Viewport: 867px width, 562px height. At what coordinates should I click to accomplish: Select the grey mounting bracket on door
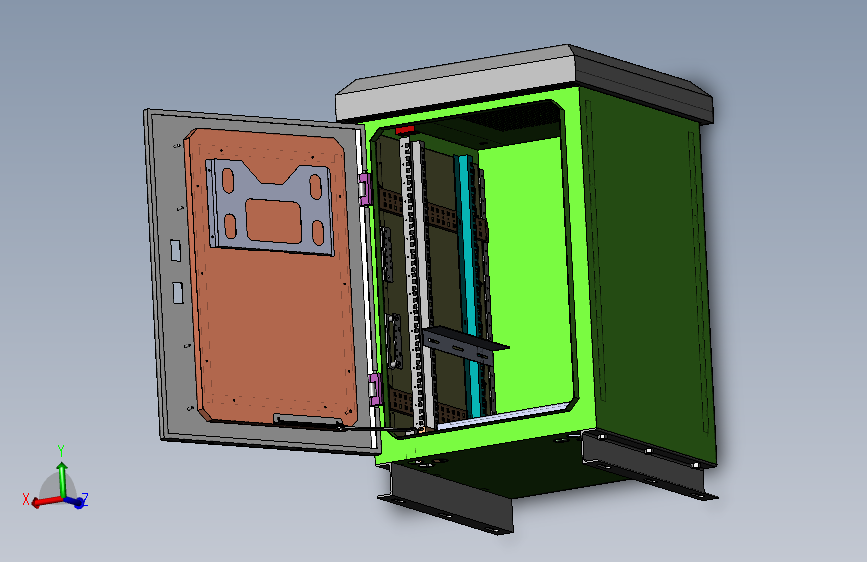pos(270,207)
